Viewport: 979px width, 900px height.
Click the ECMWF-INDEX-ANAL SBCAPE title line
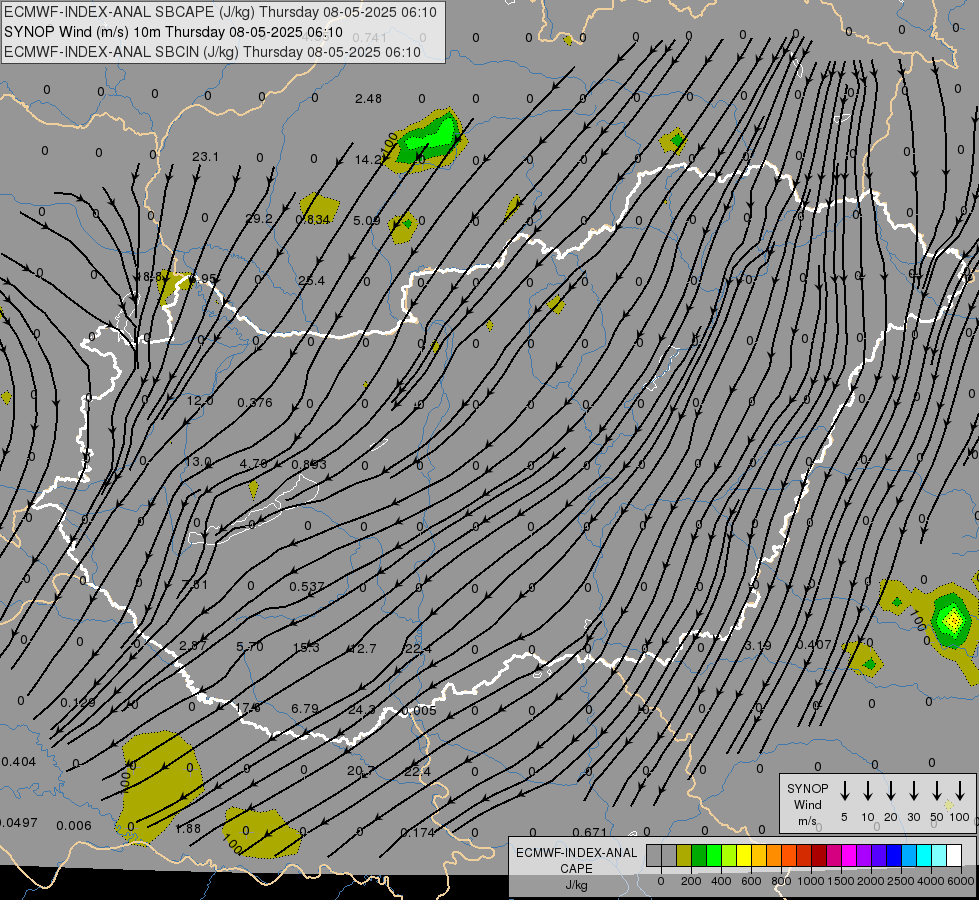pyautogui.click(x=220, y=12)
